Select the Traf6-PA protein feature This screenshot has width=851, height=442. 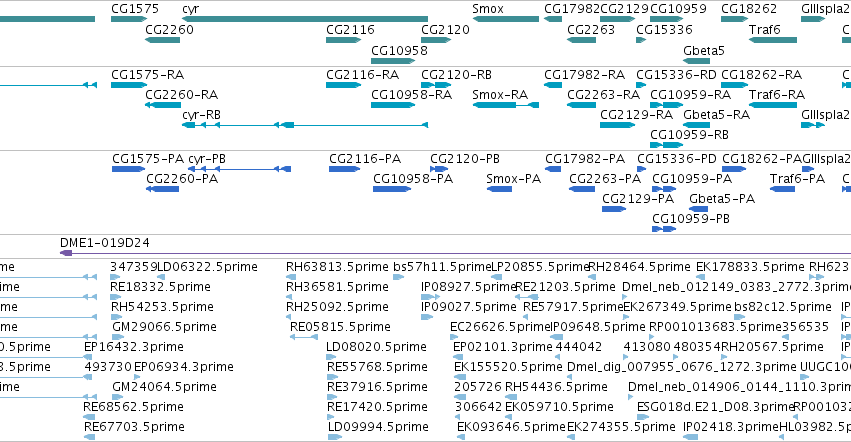click(783, 189)
